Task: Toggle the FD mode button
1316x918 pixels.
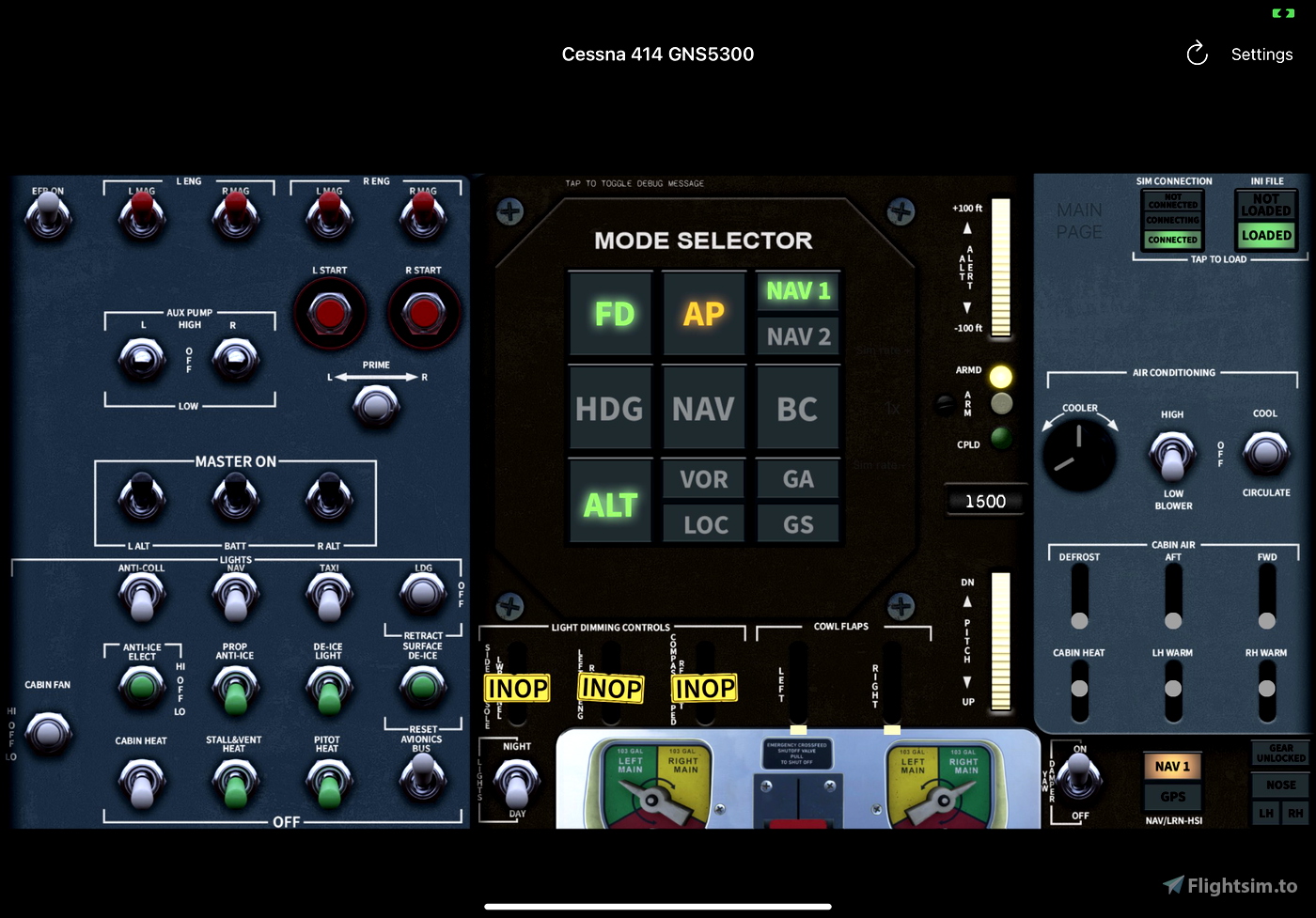Action: click(x=611, y=314)
